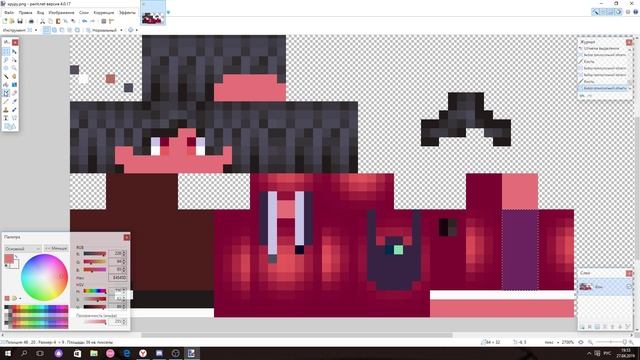Select the Paintbrush tool
Screen dimensions: 640x360
6,93
